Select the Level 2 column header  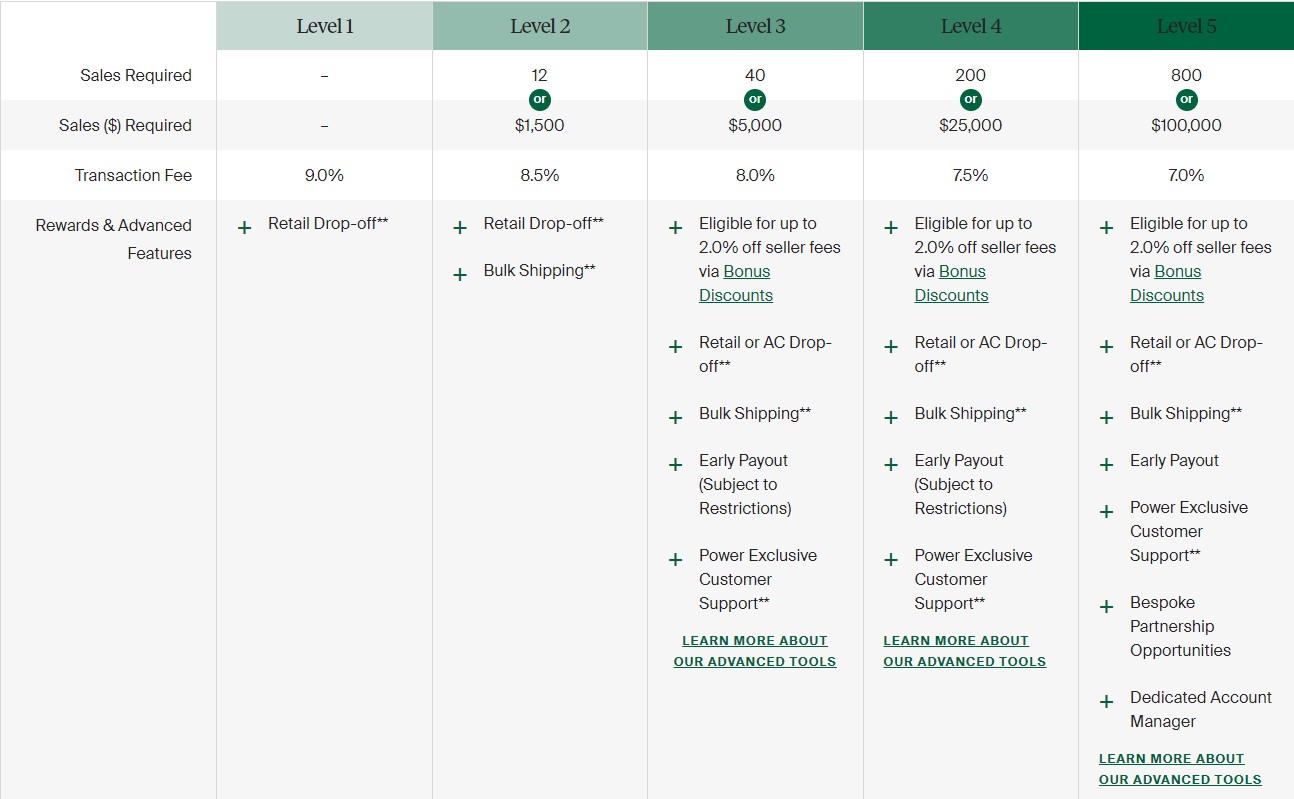point(540,26)
